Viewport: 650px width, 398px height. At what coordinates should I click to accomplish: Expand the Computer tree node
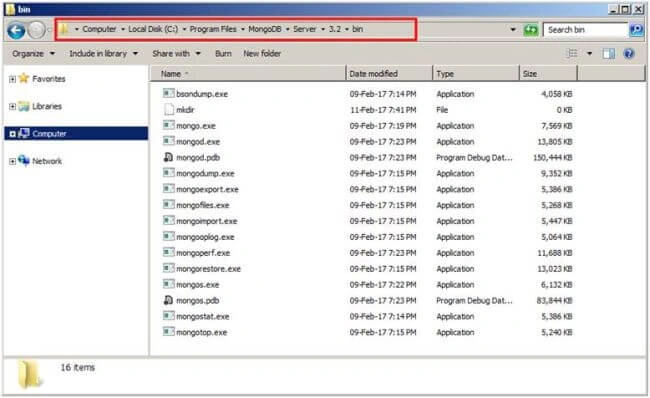pyautogui.click(x=12, y=133)
